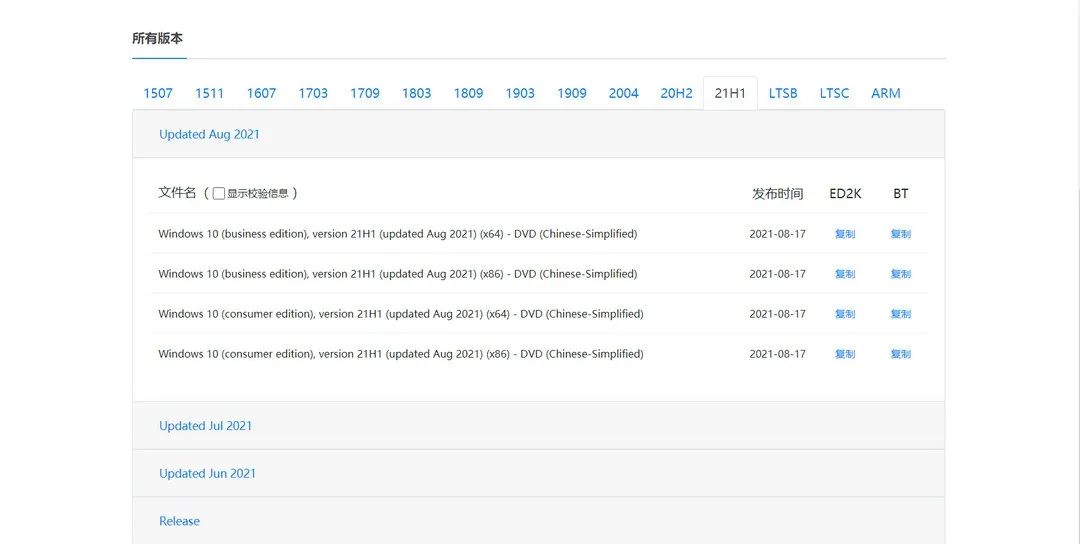Expand the Release section
This screenshot has height=544, width=1080.
tap(179, 521)
